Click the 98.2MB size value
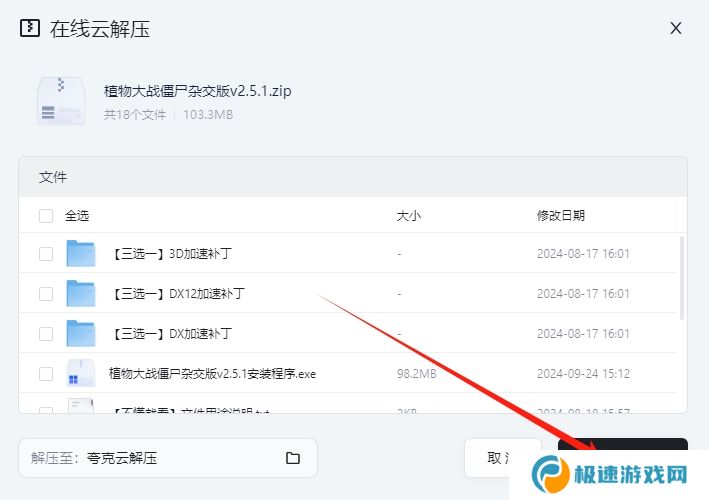The width and height of the screenshot is (709, 500). click(x=416, y=374)
